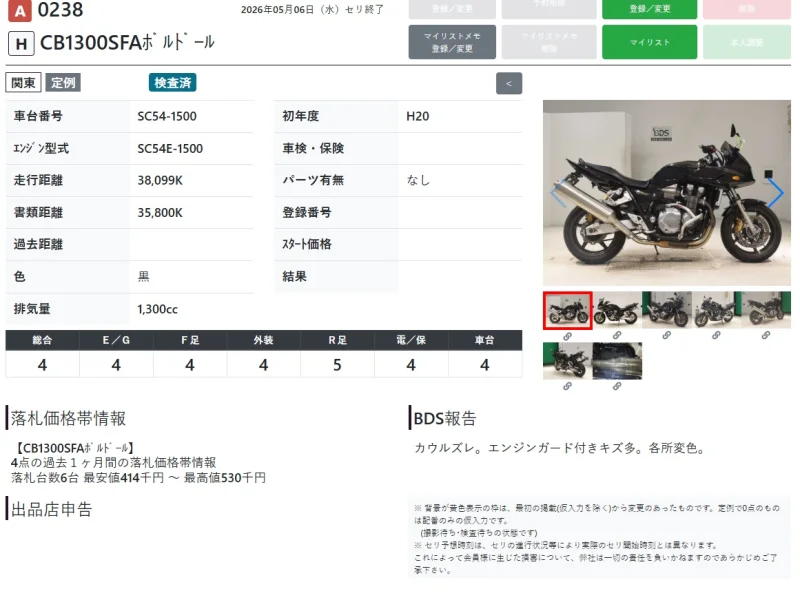Collapse the panel with the "<" button

(x=509, y=84)
